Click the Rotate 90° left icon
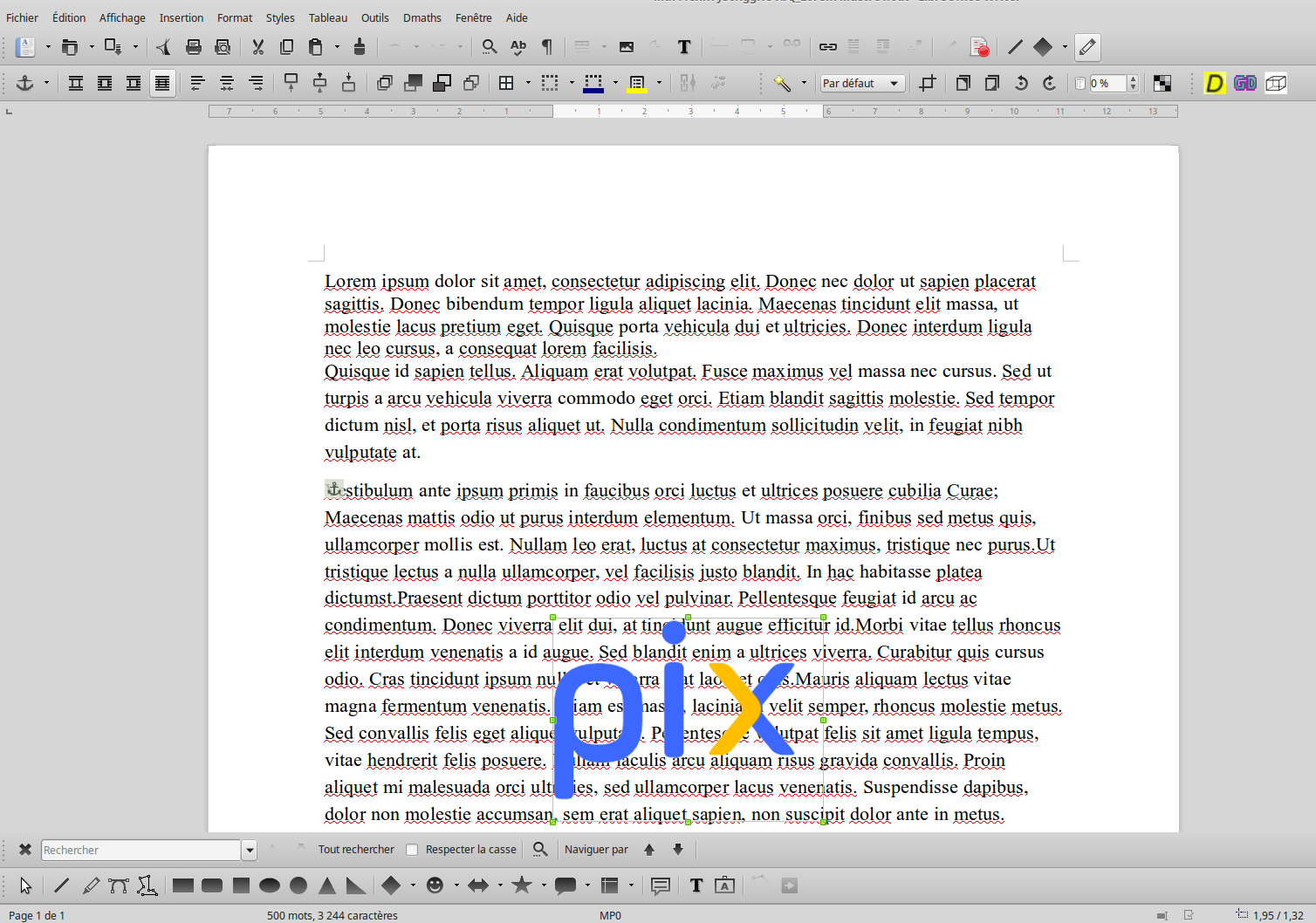The image size is (1316, 923). (1021, 83)
